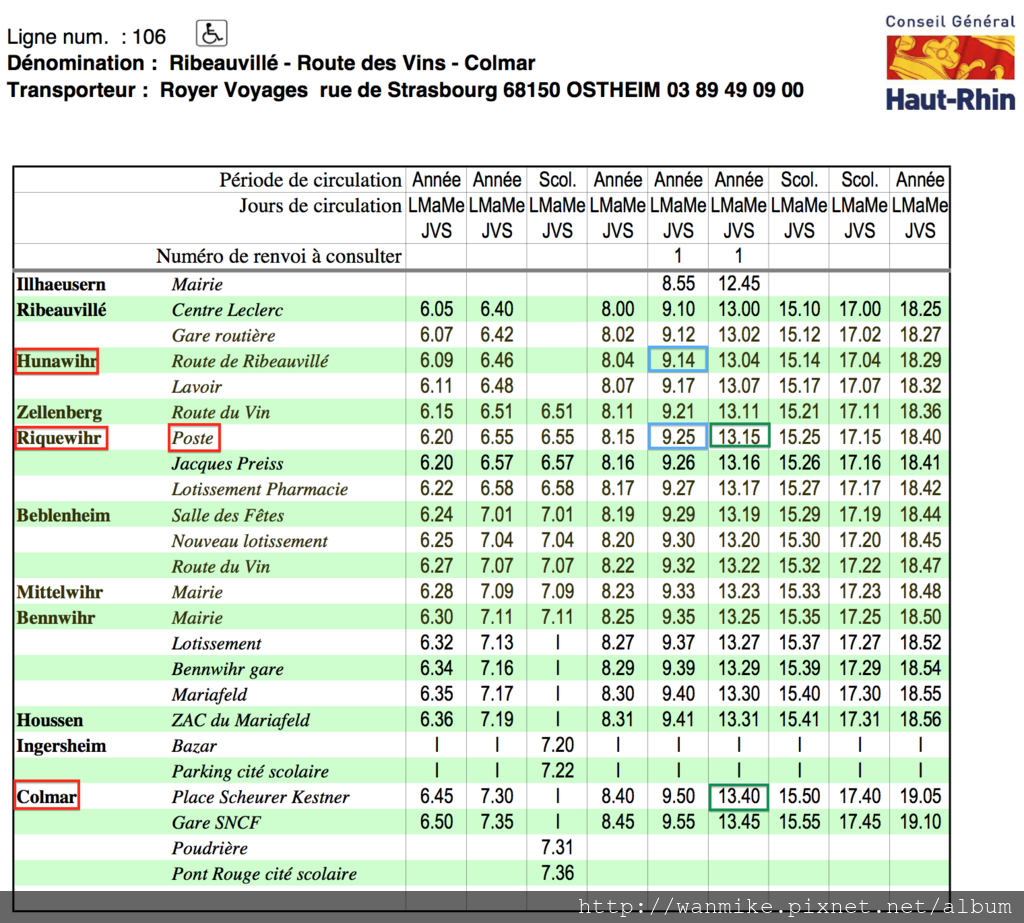The image size is (1024, 923).
Task: Click the 19.10 Gare SNCF arrival time
Action: (920, 822)
